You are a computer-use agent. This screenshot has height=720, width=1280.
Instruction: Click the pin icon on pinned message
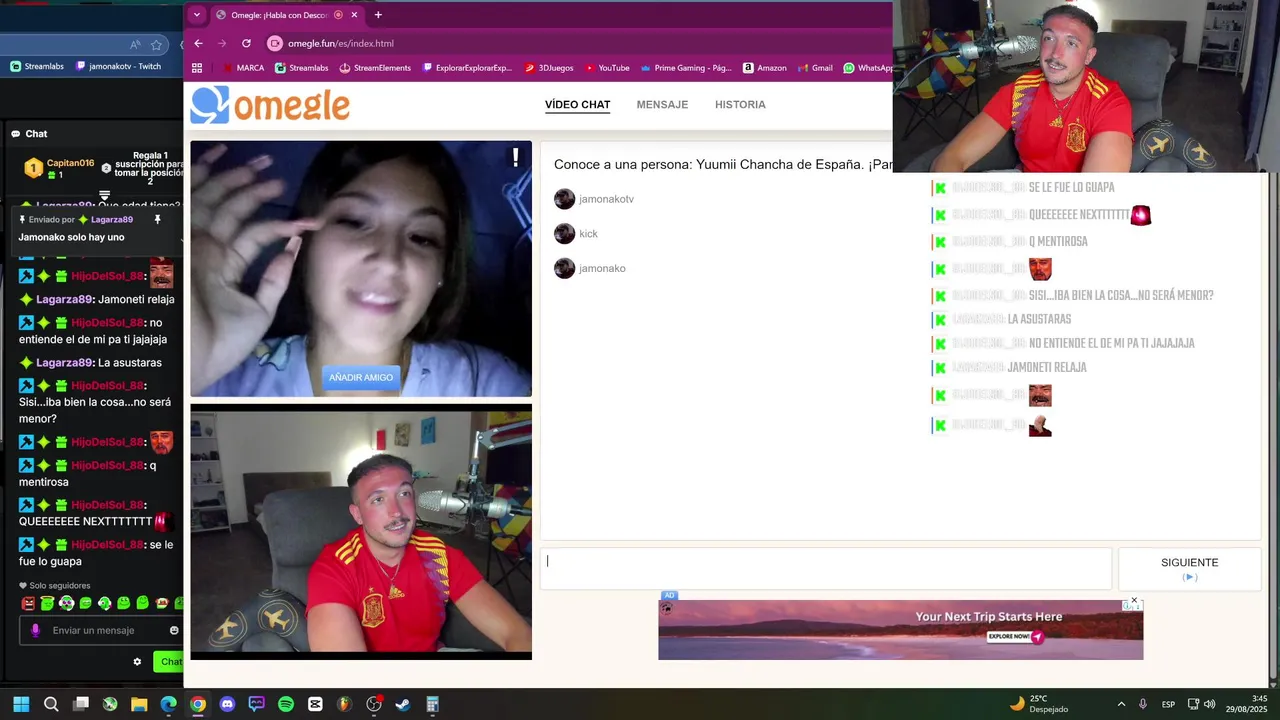(x=157, y=219)
